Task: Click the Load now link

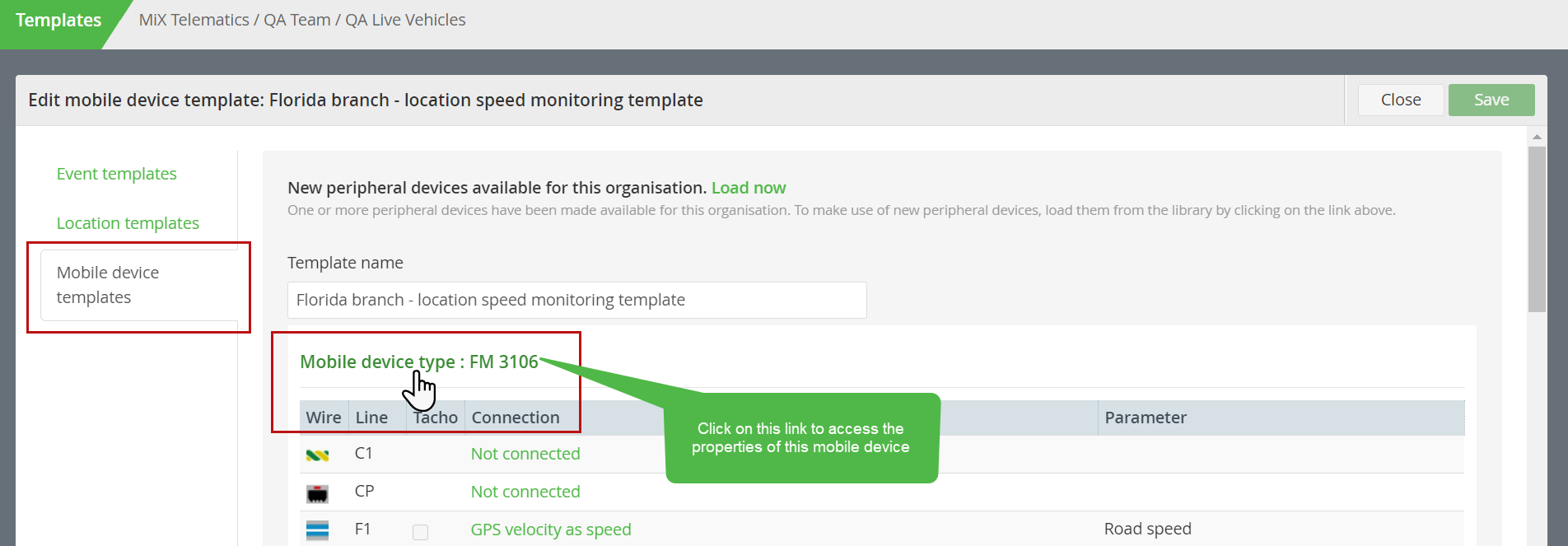Action: (x=749, y=188)
